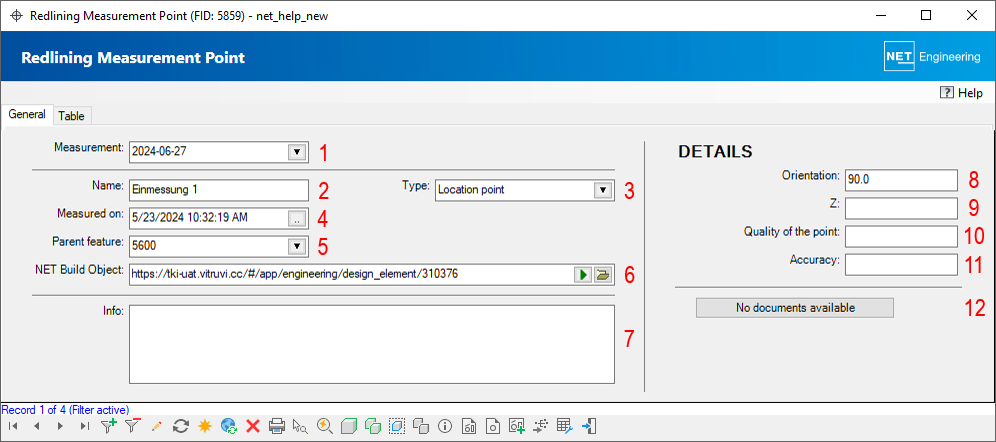Click the cursor with magnifier icon

300,426
